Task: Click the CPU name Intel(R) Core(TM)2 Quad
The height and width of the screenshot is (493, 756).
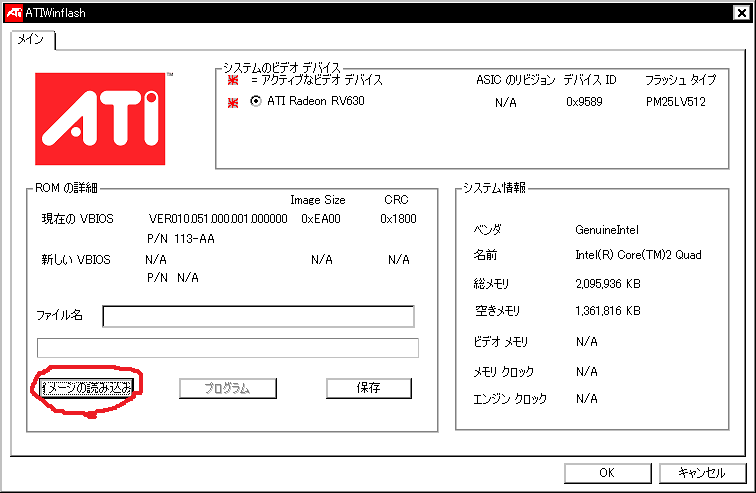Action: [x=638, y=254]
